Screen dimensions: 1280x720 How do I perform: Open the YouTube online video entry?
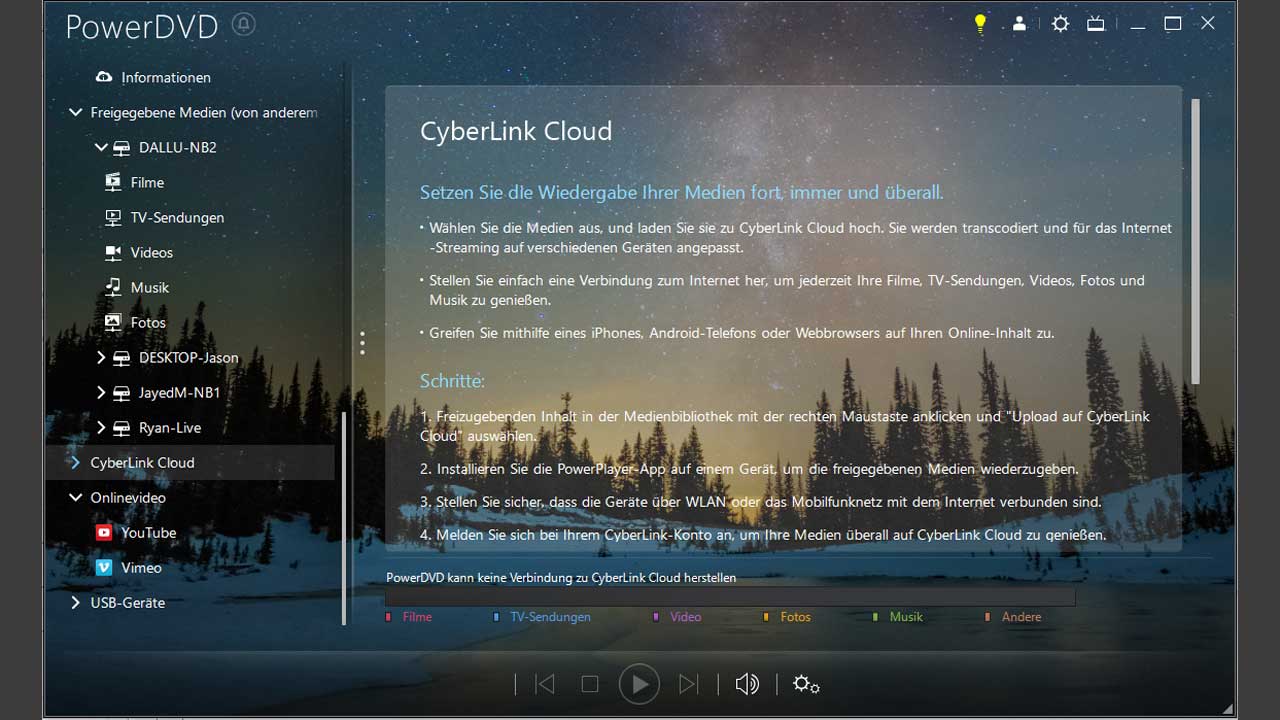click(x=148, y=533)
